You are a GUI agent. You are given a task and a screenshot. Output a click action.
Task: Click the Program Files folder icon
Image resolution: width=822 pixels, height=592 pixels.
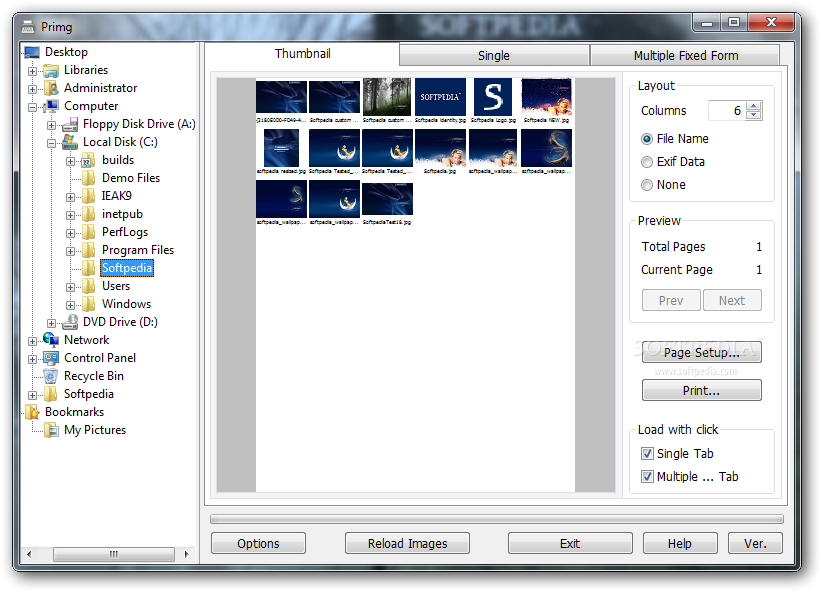(88, 250)
